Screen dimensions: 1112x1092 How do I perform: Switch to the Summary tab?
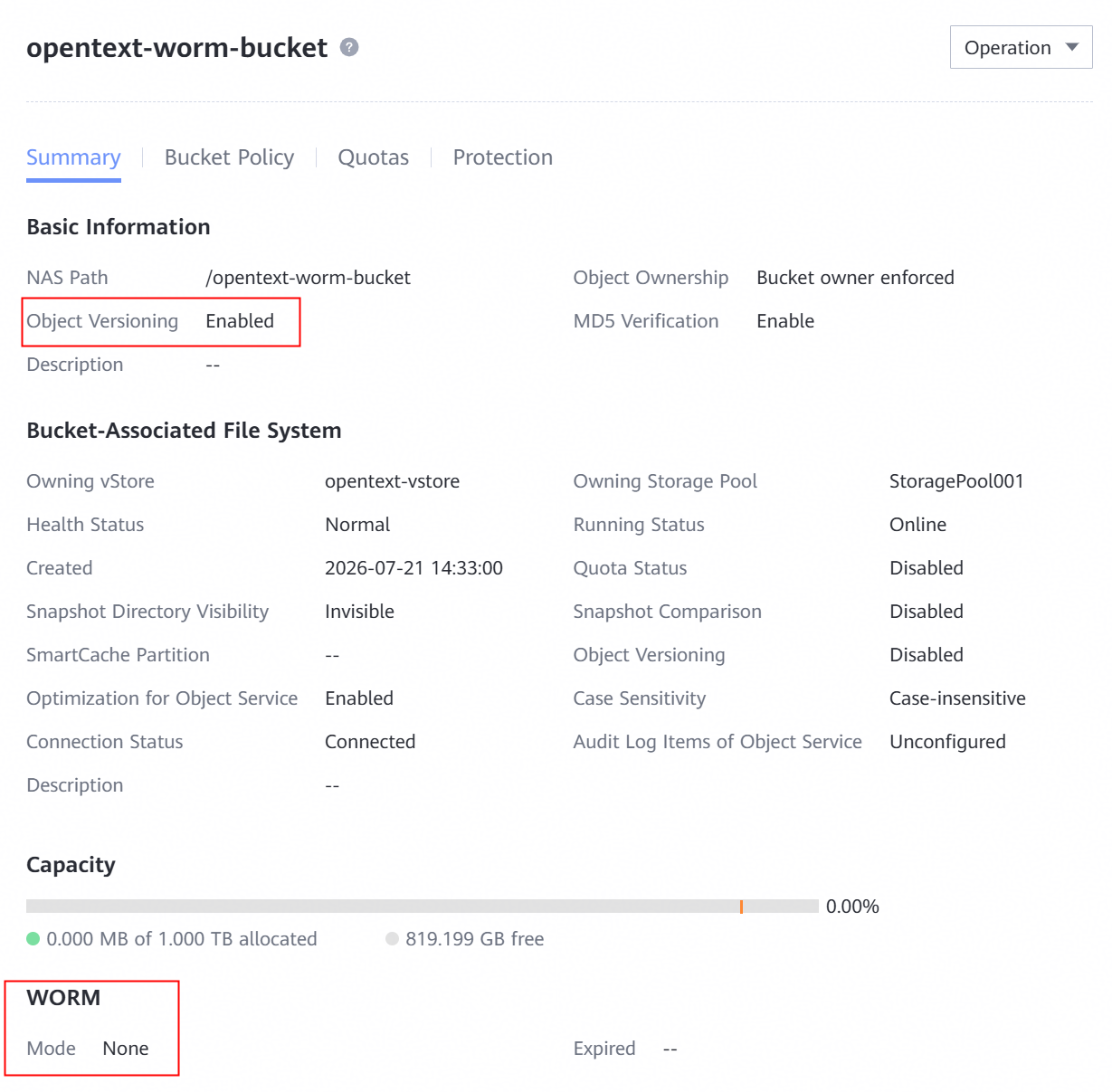tap(73, 157)
